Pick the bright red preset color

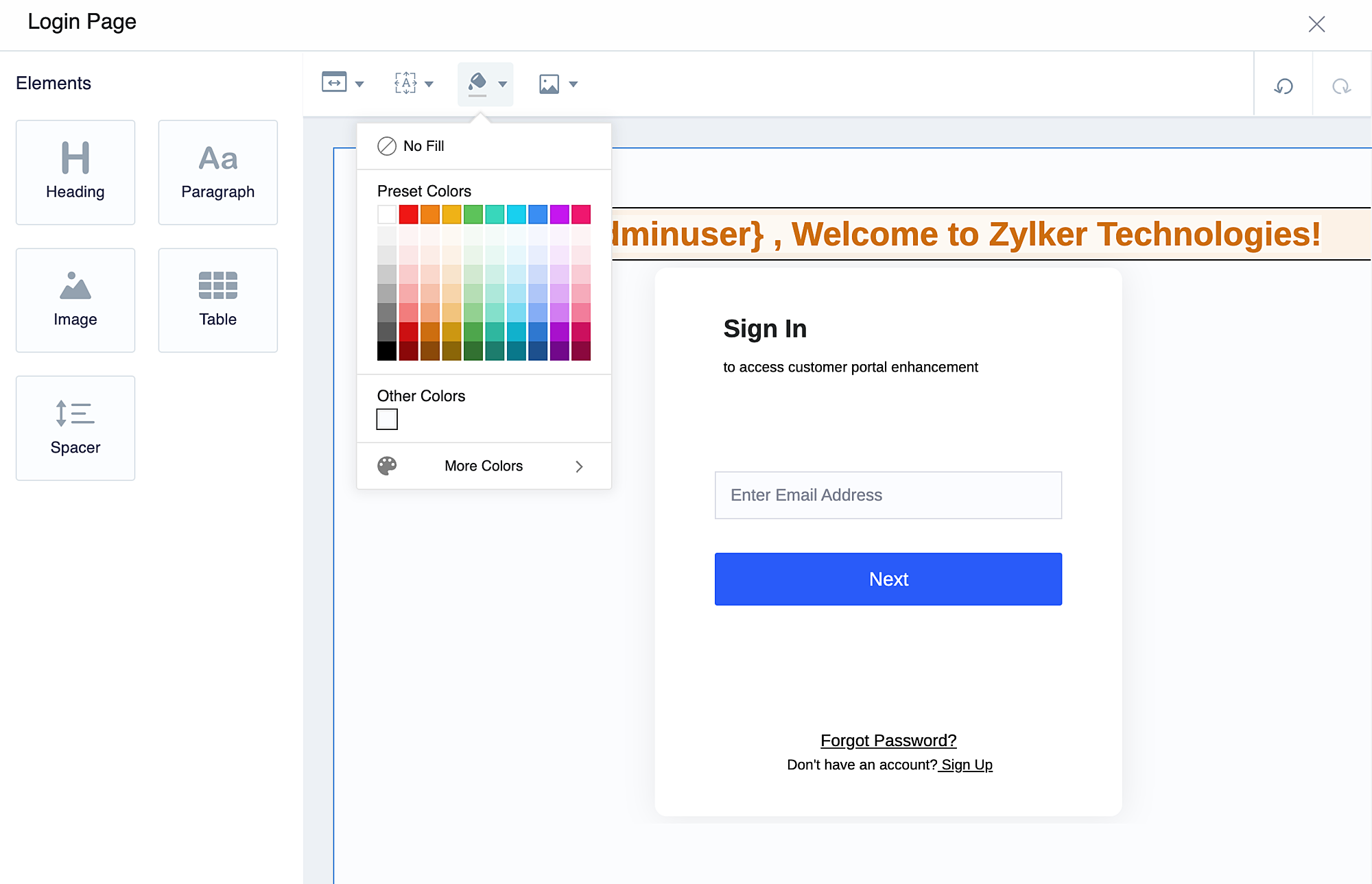pos(408,215)
